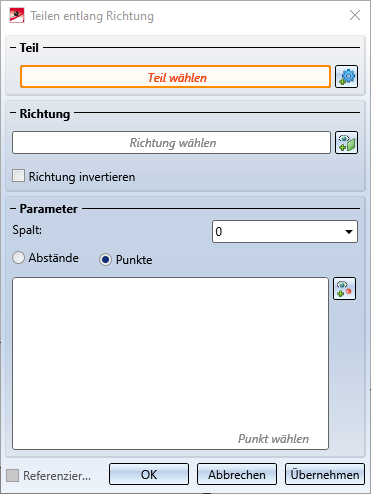Click inside the Spalt value box
This screenshot has width=371, height=494.
pyautogui.click(x=277, y=232)
